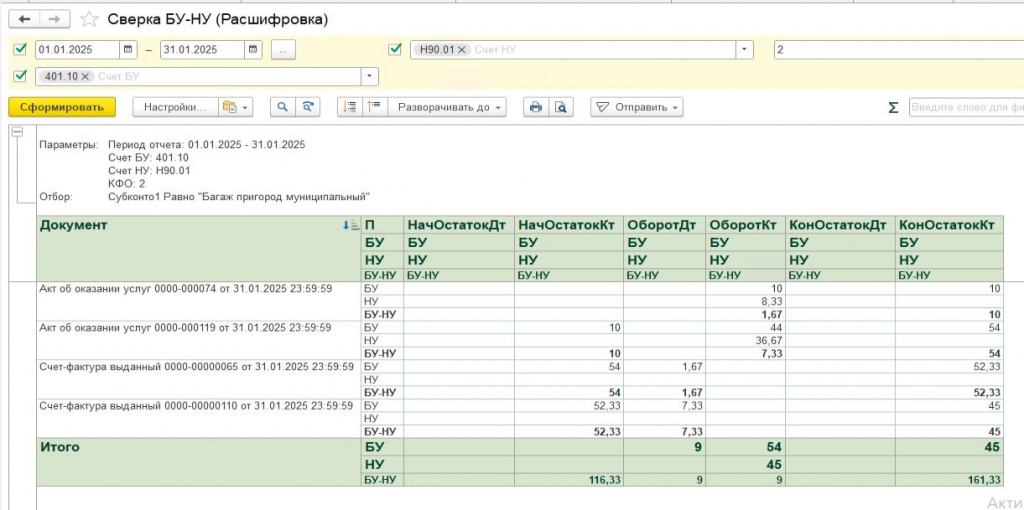Open report variants dropdown icon
Screen dimensions: 1024x510
coord(235,107)
